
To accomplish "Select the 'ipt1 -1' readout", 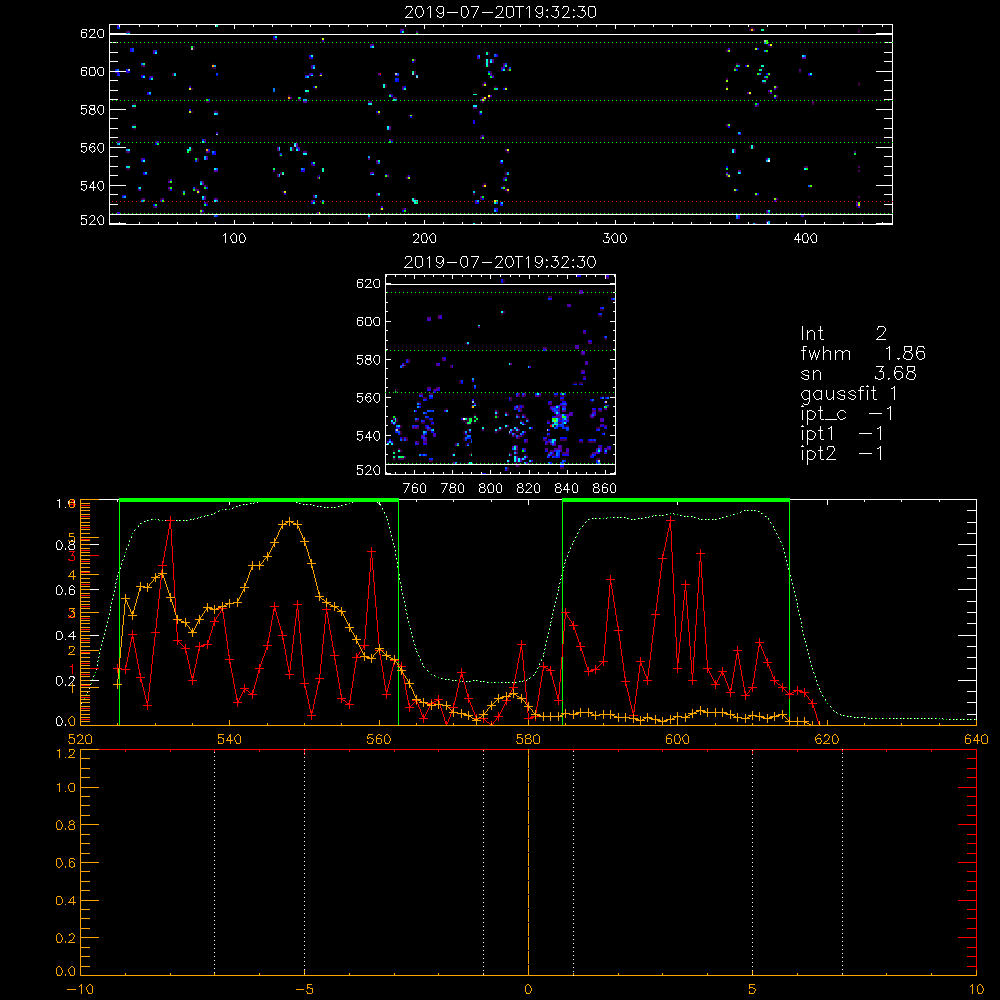I will click(x=842, y=434).
